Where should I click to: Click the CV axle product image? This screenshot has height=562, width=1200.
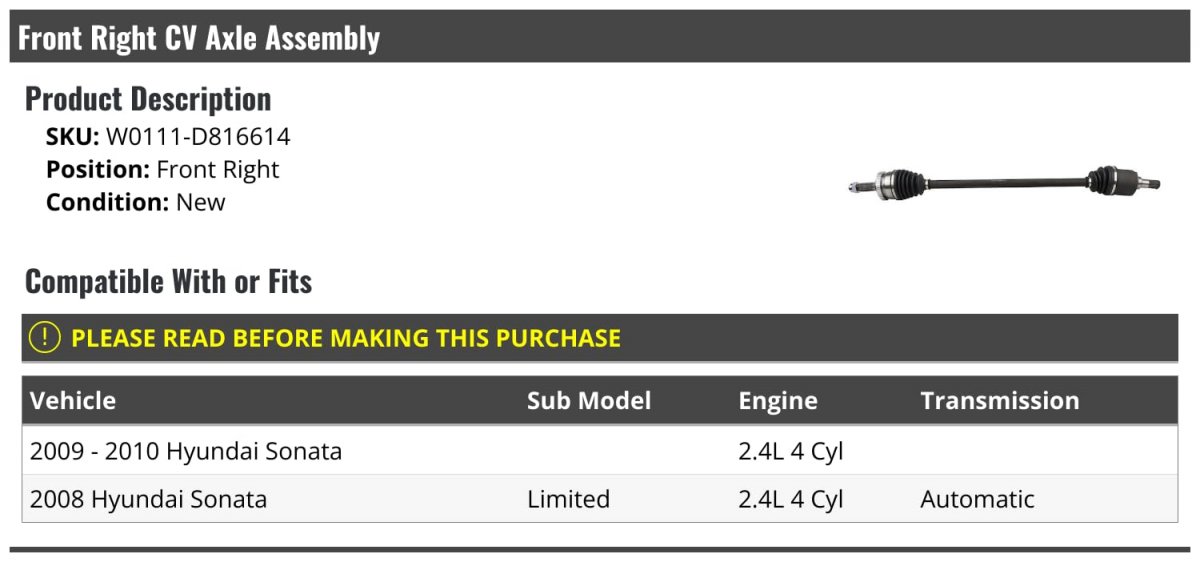coord(1004,183)
